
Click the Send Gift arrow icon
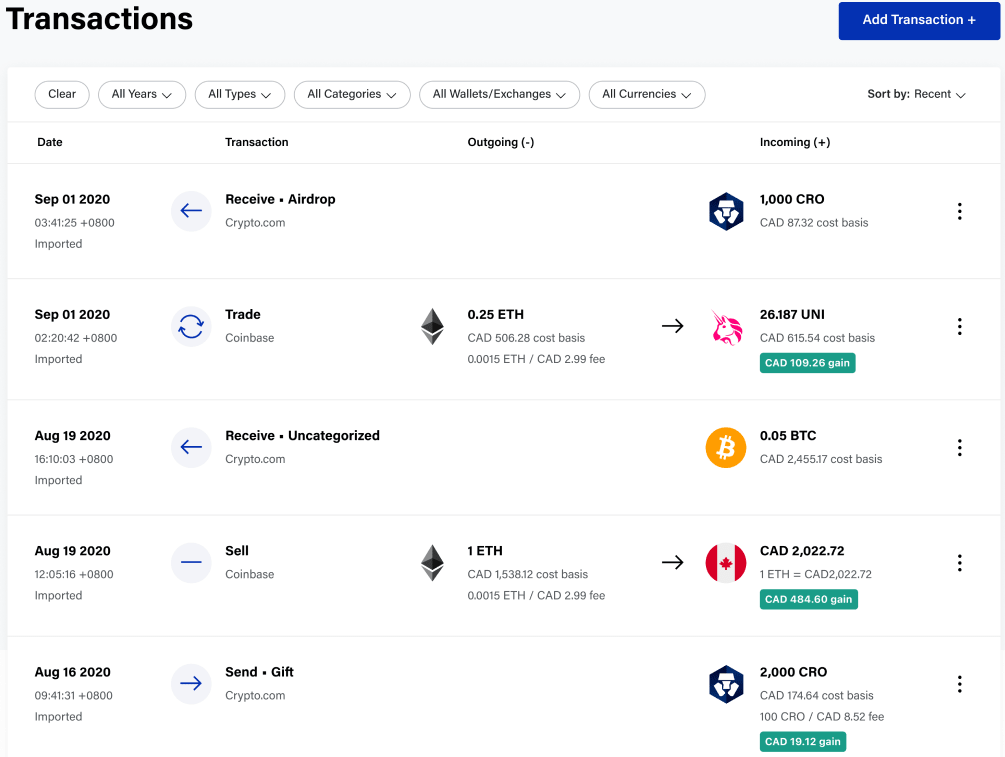pyautogui.click(x=191, y=684)
